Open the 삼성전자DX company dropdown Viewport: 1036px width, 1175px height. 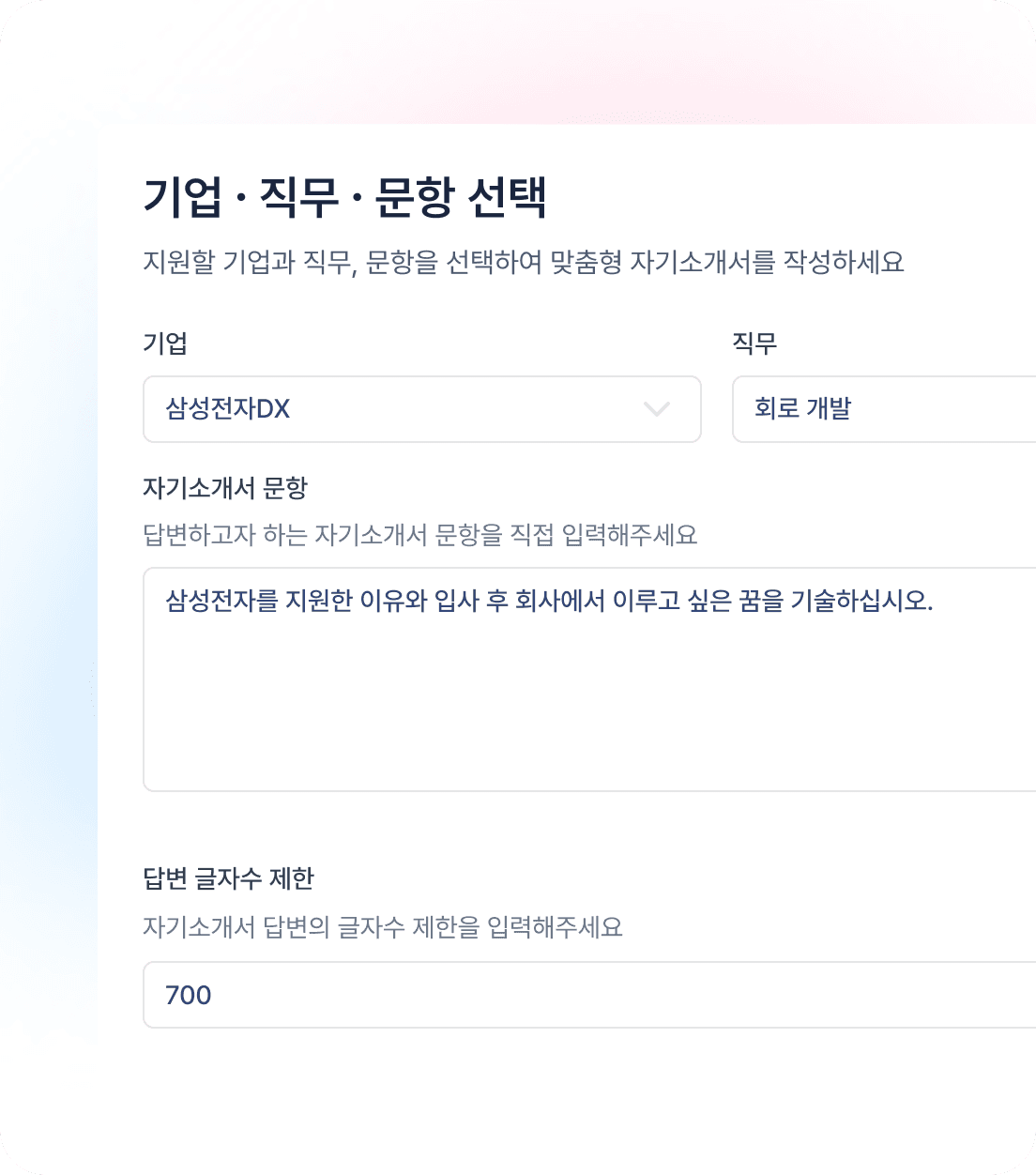(421, 409)
